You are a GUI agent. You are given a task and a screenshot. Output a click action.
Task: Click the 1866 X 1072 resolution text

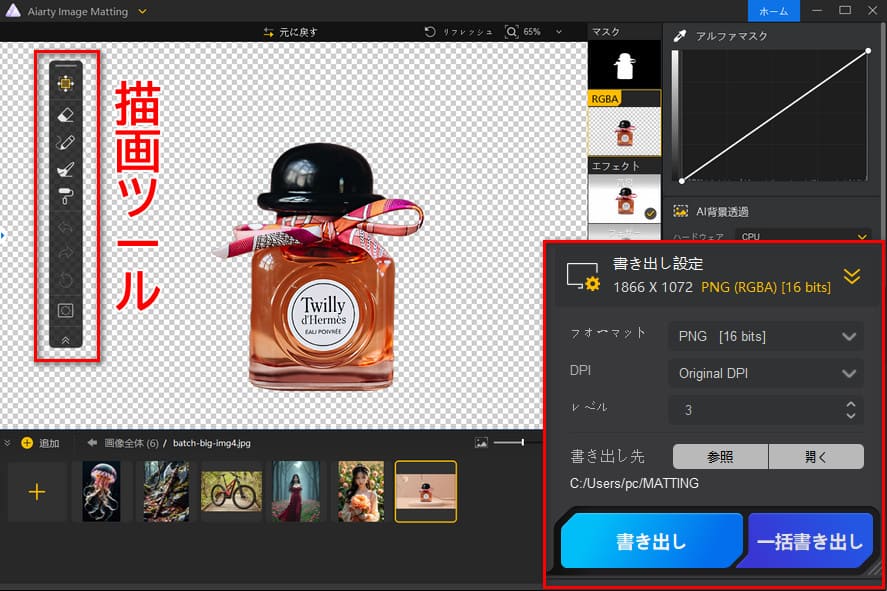(x=653, y=287)
